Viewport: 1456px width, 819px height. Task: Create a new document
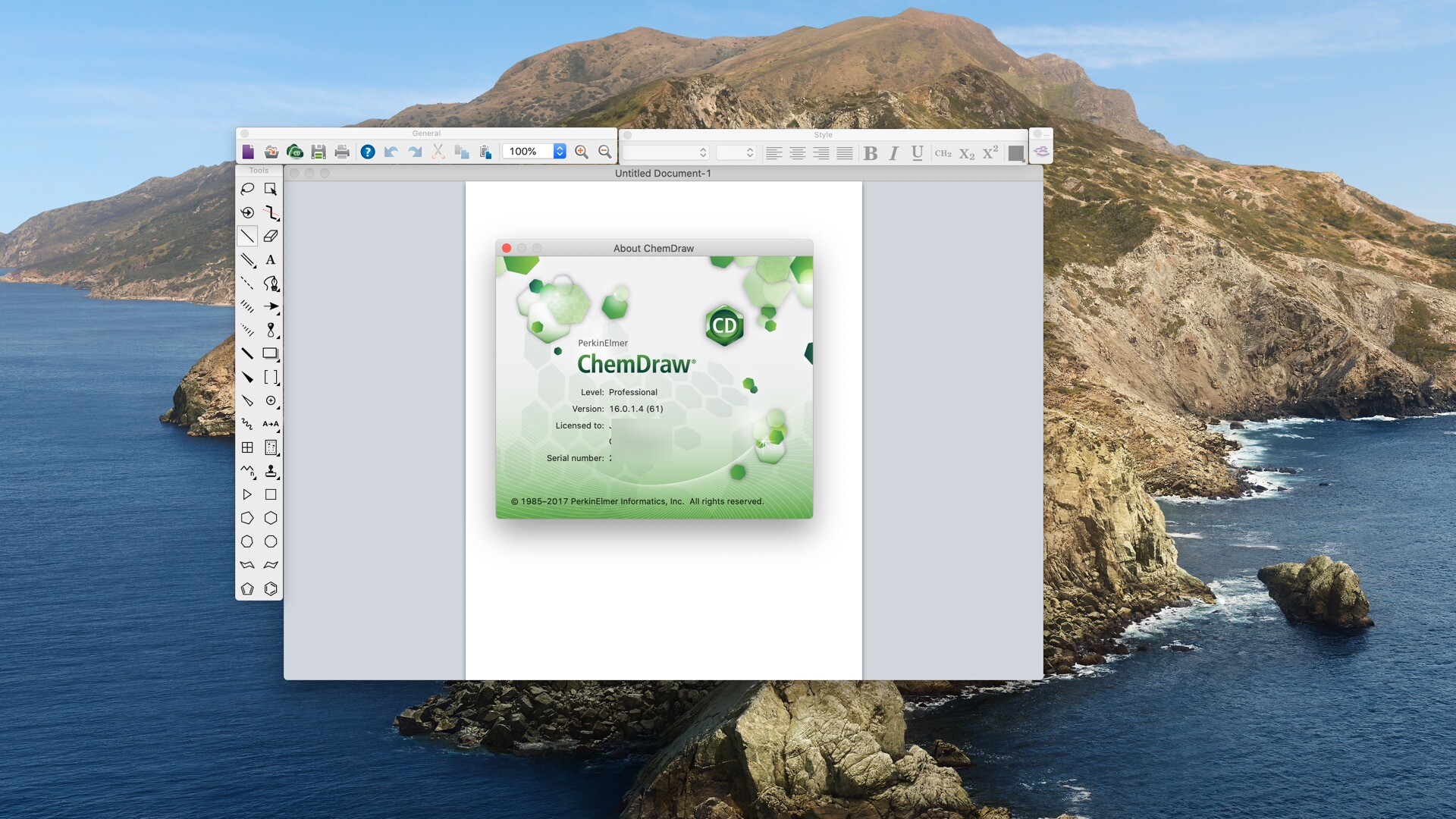[248, 152]
